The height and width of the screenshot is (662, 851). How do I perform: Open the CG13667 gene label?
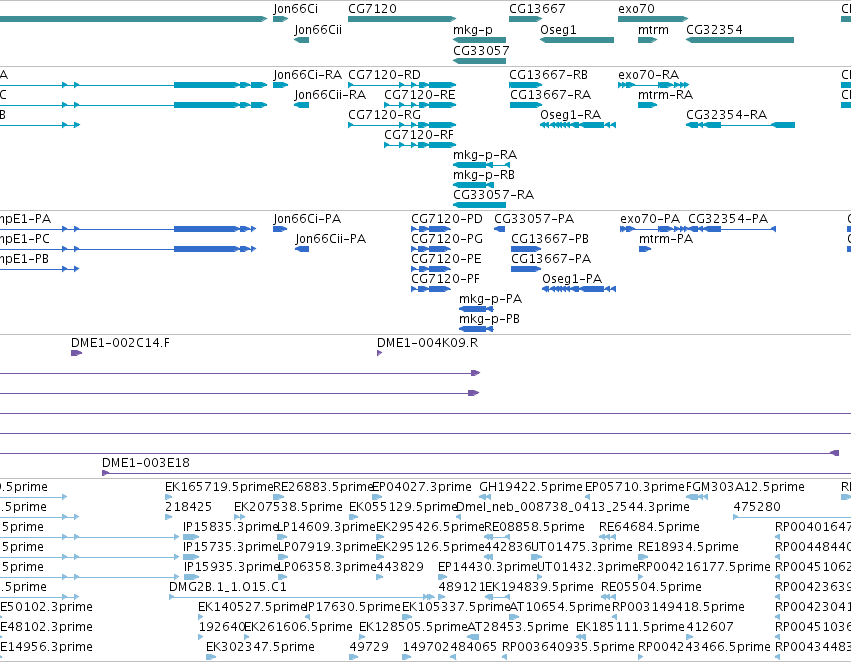pyautogui.click(x=537, y=9)
